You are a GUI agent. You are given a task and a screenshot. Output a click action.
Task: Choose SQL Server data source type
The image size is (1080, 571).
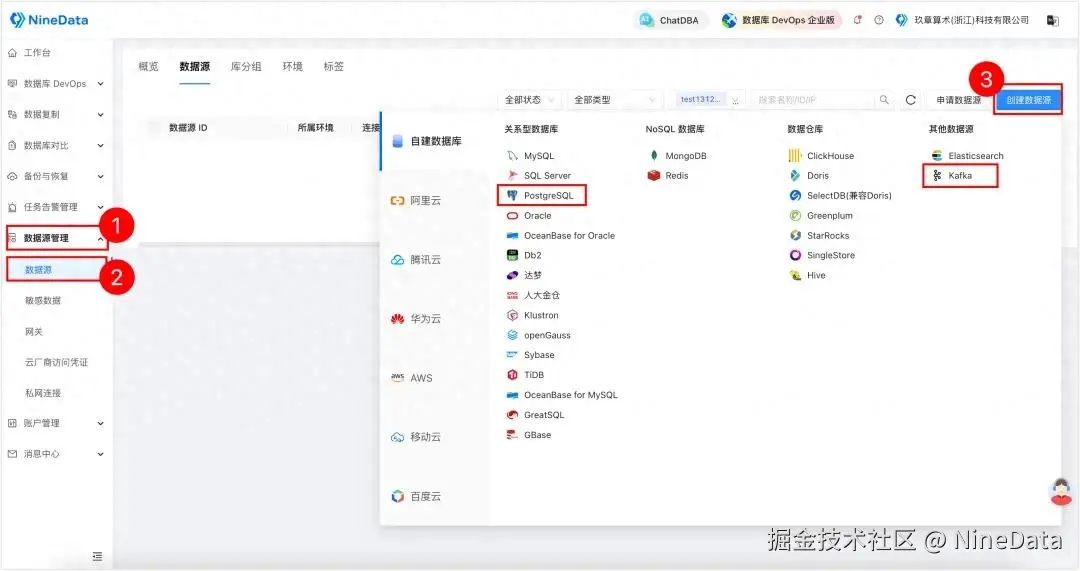point(539,176)
